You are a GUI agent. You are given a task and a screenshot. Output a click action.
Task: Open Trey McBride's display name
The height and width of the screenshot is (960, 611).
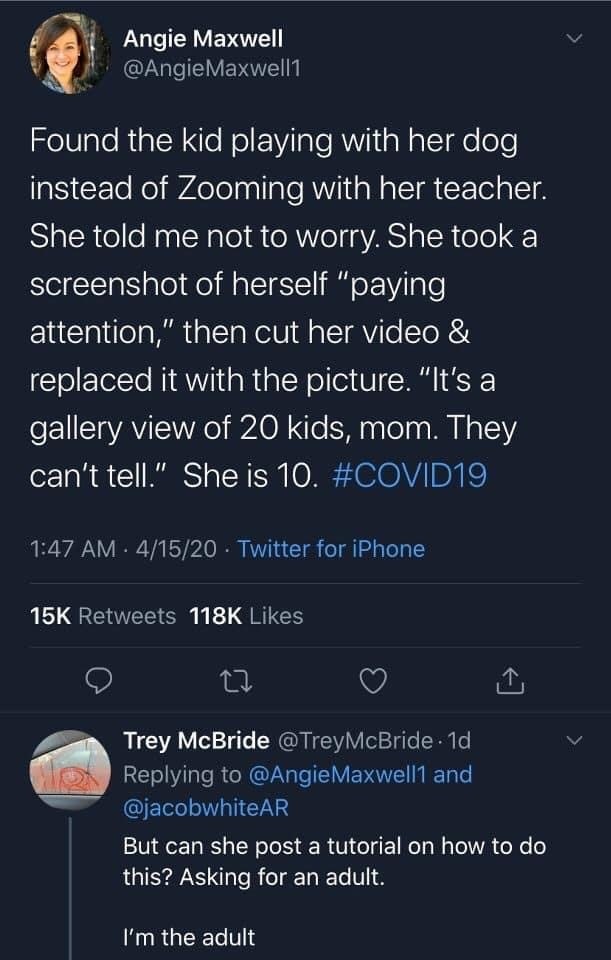[196, 741]
